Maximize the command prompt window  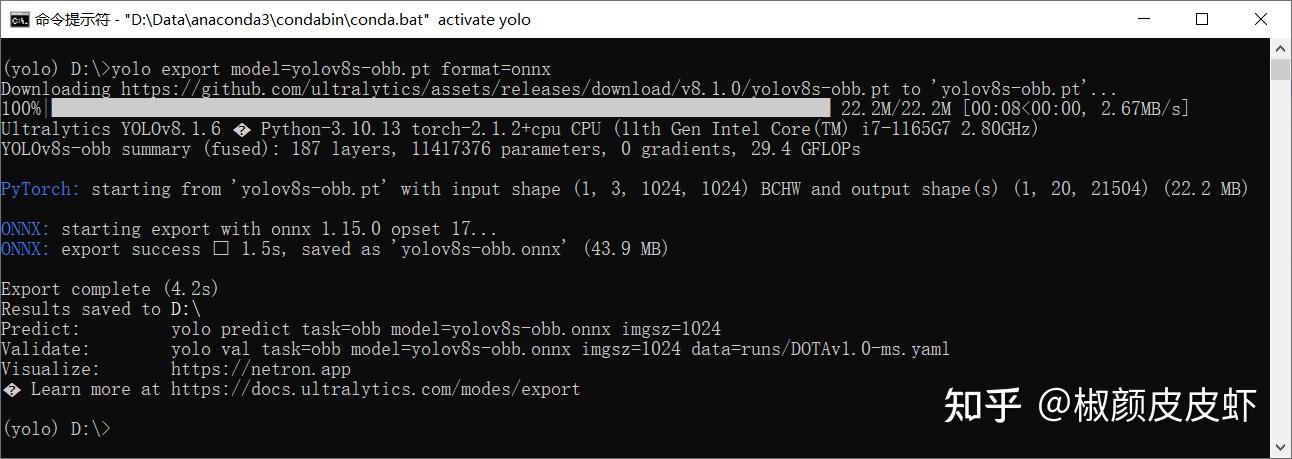coord(1202,19)
